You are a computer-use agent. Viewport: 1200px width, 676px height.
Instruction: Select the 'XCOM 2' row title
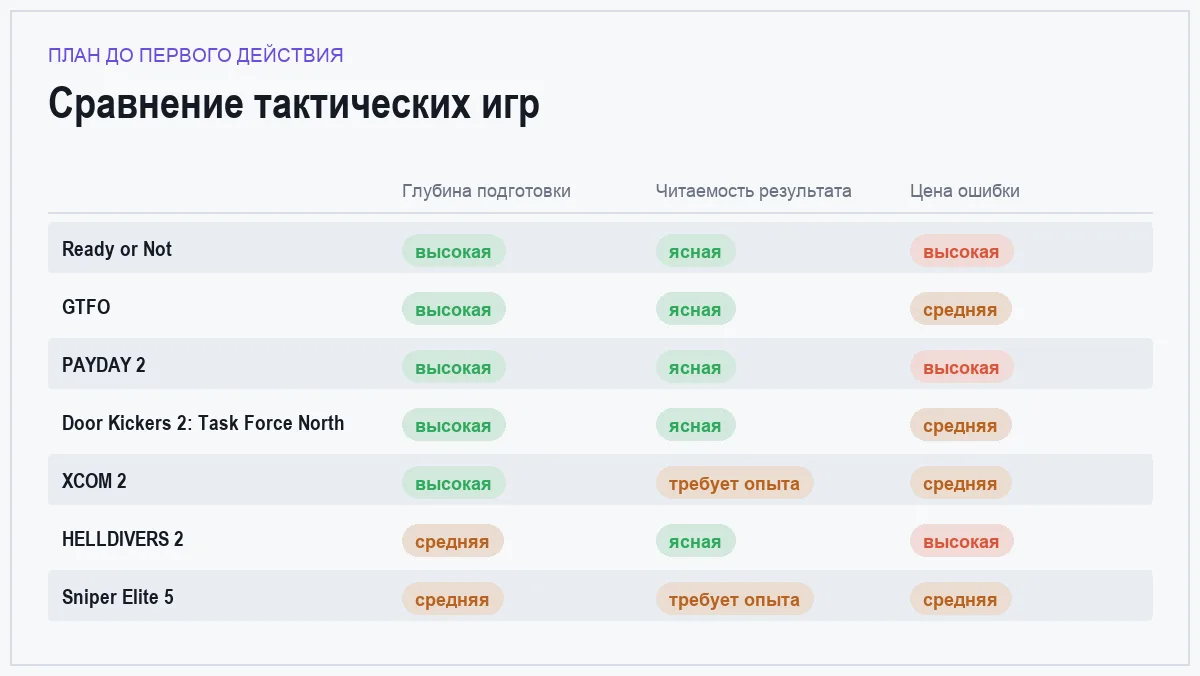pyautogui.click(x=94, y=481)
